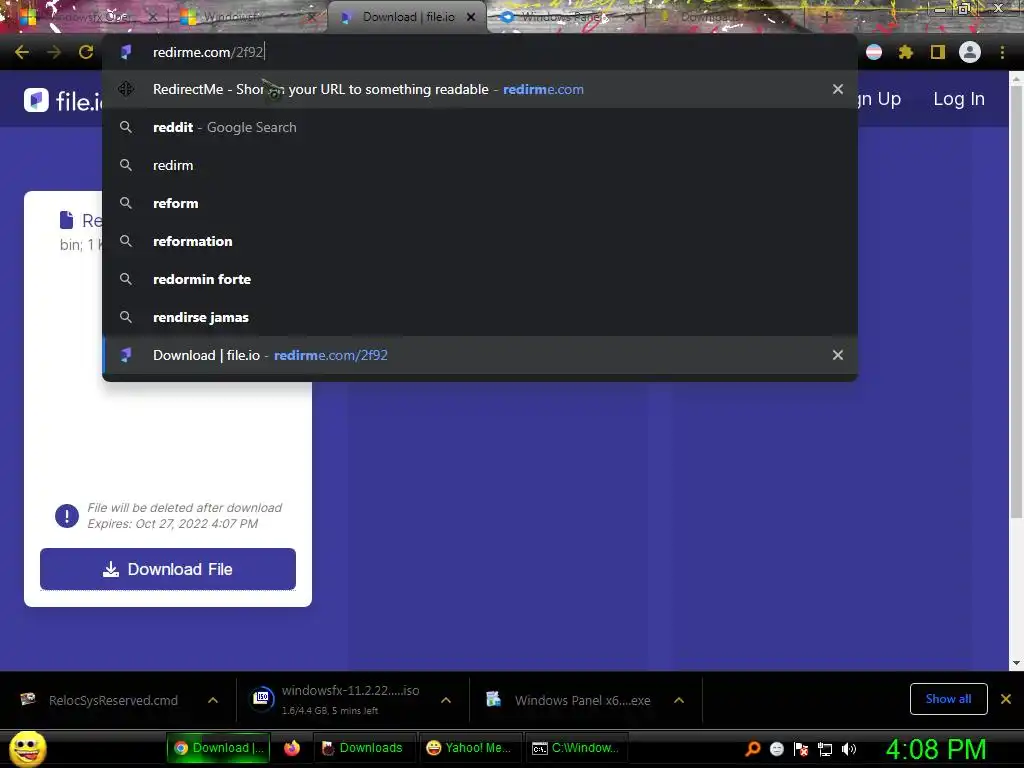1024x768 pixels.
Task: Expand options for Windows Panel x6 exe download
Action: click(679, 700)
